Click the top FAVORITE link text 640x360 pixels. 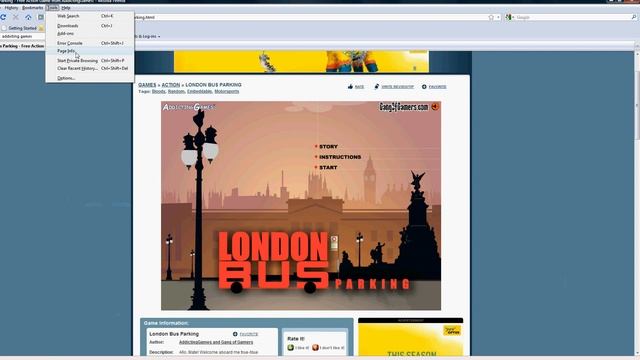point(437,87)
